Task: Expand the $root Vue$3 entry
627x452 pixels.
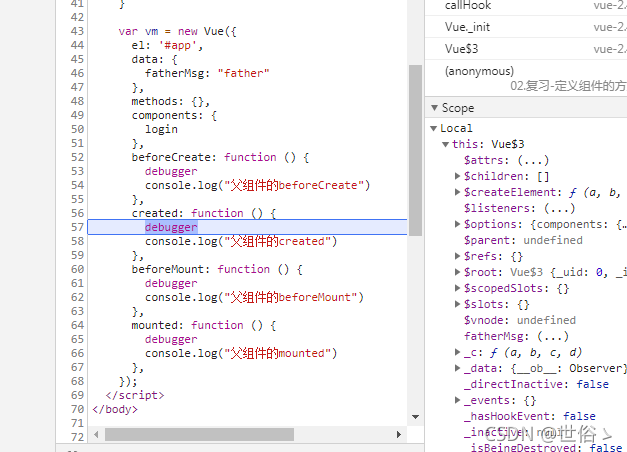Action: [457, 272]
